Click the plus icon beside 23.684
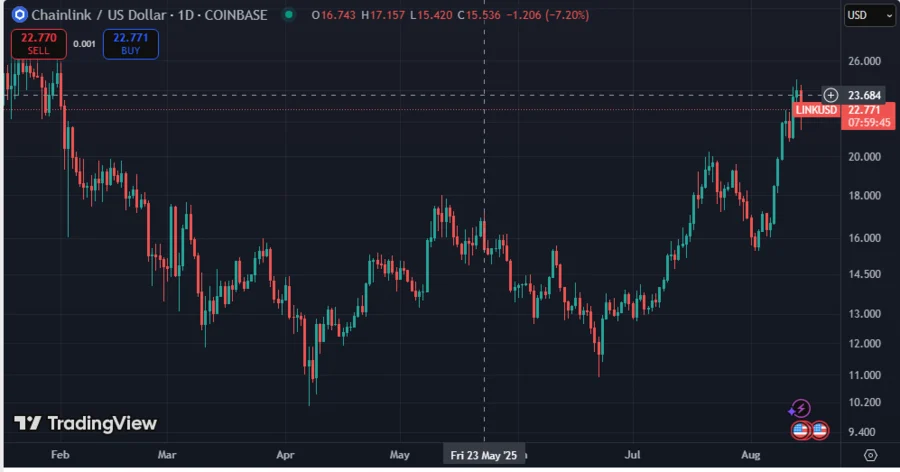The width and height of the screenshot is (900, 472). pos(831,95)
